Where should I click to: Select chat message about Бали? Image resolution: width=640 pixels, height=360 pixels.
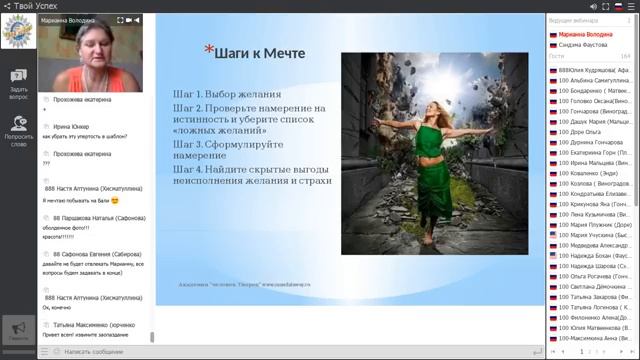coord(81,200)
